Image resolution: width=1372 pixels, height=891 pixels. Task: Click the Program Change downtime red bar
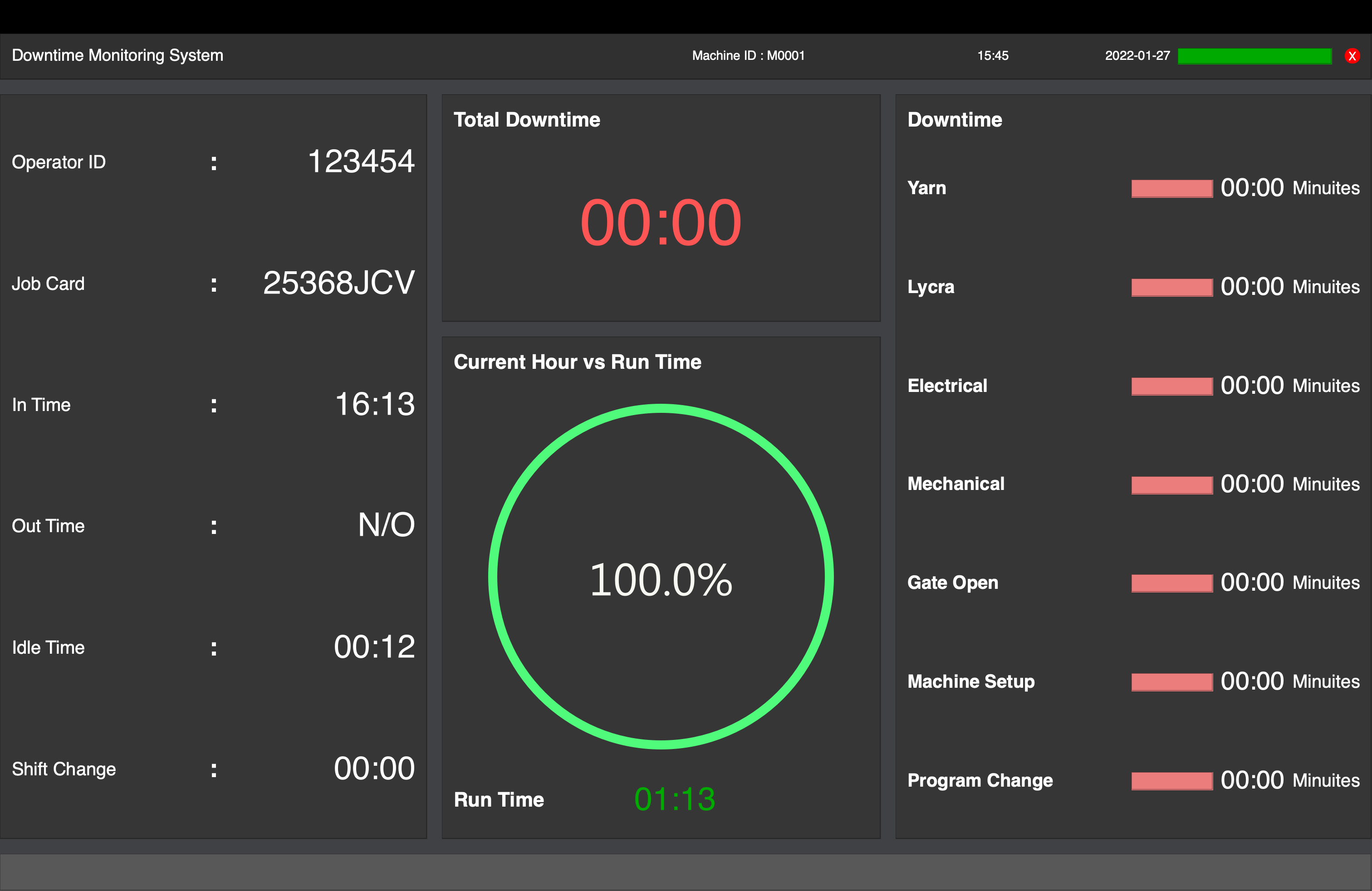tap(1172, 781)
